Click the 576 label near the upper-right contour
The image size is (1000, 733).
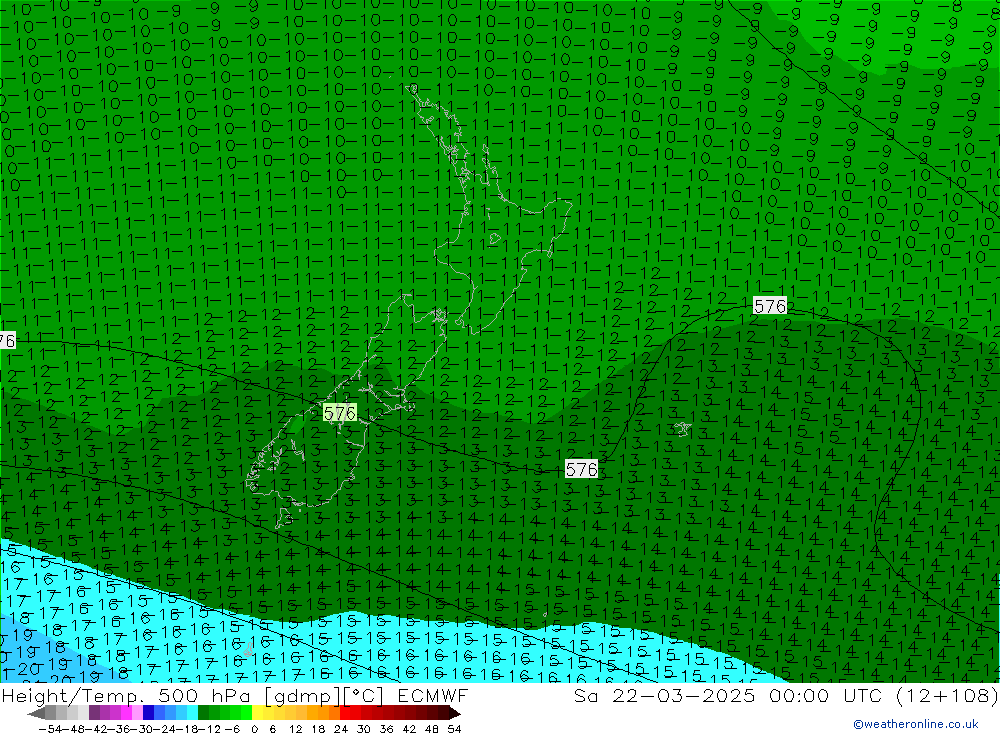(x=770, y=306)
